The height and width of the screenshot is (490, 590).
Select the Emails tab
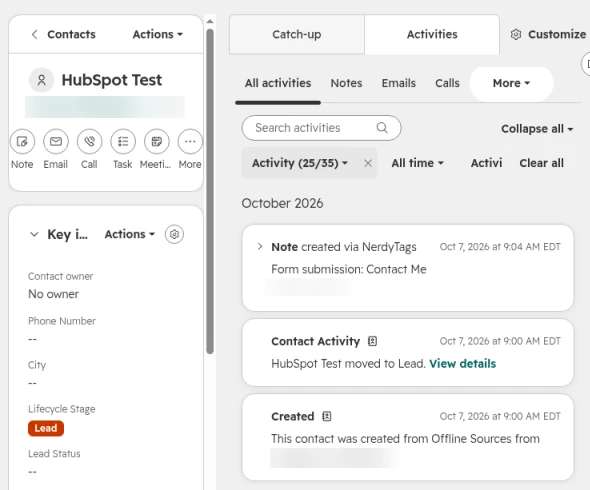point(399,83)
